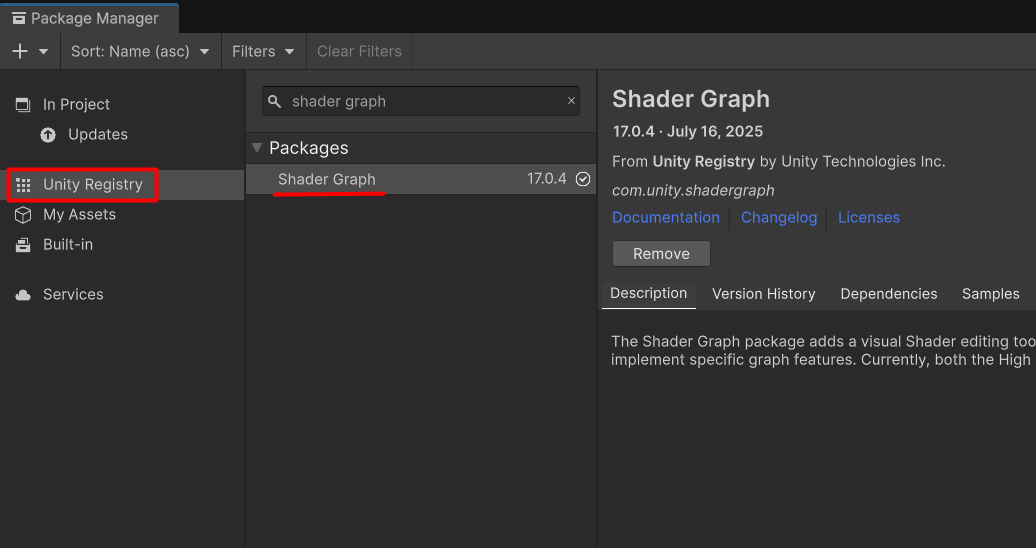This screenshot has height=548, width=1036.
Task: Clear the search with the x icon
Action: (x=572, y=101)
